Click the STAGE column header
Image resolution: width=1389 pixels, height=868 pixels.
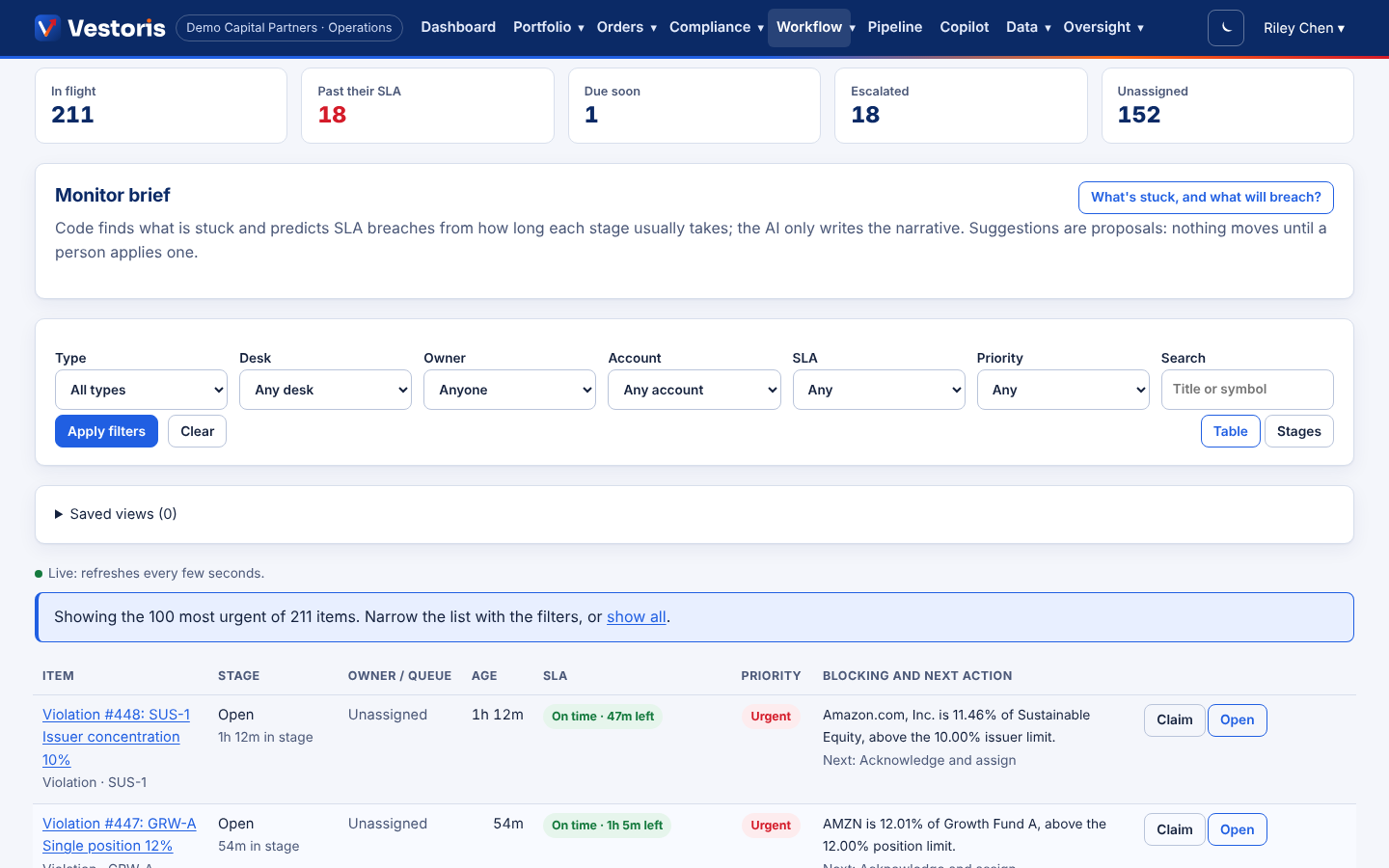click(238, 676)
